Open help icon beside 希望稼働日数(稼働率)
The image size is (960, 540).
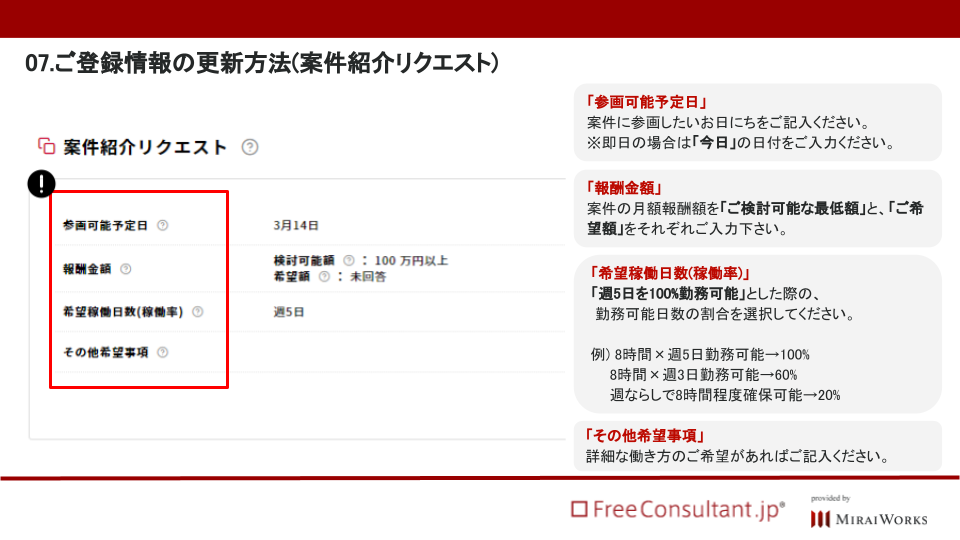[198, 312]
